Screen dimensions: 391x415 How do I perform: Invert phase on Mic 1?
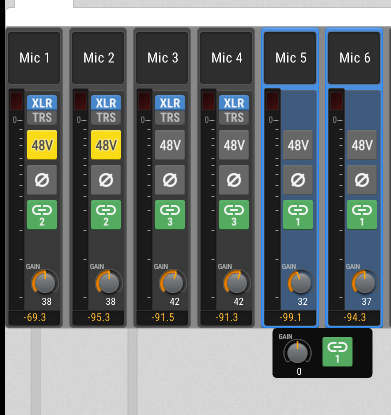(x=42, y=180)
